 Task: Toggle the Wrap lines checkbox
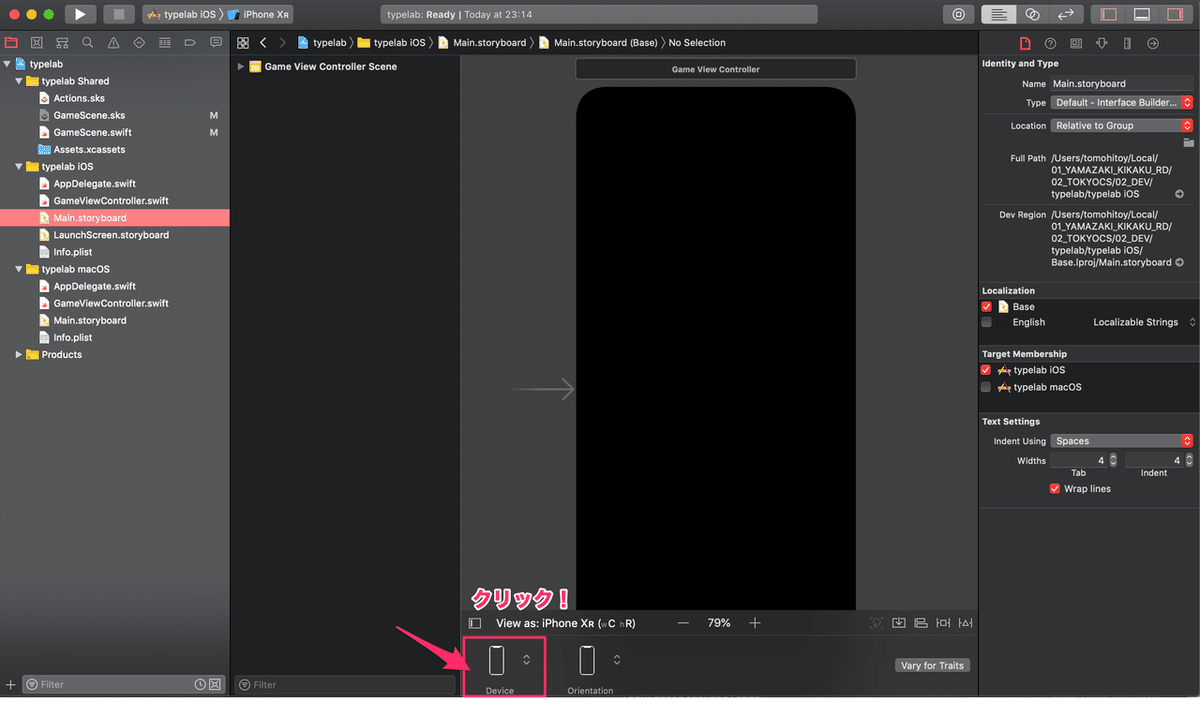[1055, 489]
